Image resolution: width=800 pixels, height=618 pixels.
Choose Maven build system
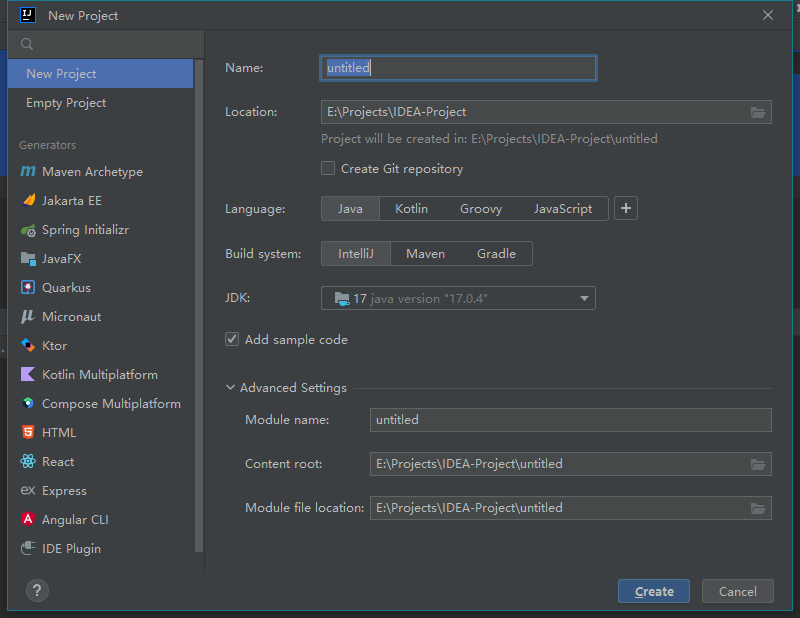pos(426,254)
